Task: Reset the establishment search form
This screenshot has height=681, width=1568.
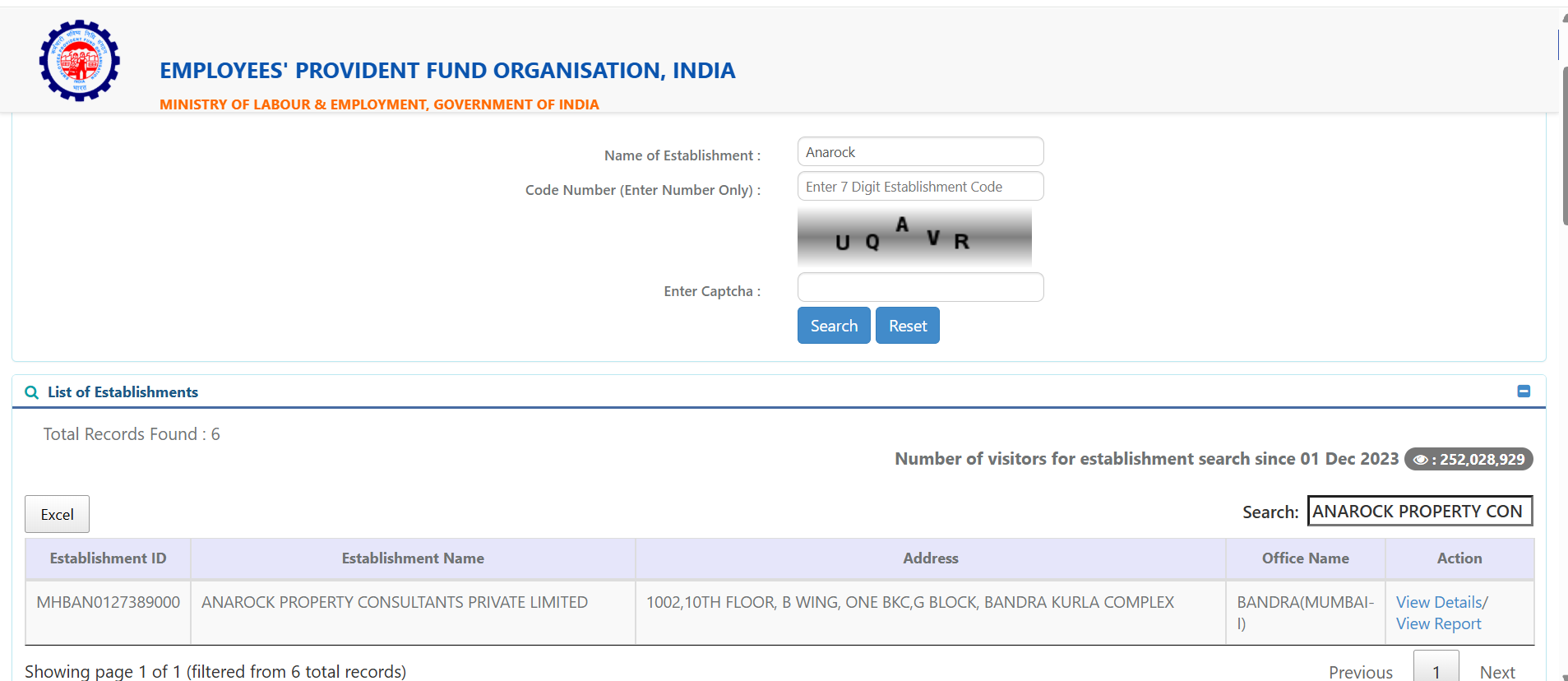Action: (x=907, y=326)
